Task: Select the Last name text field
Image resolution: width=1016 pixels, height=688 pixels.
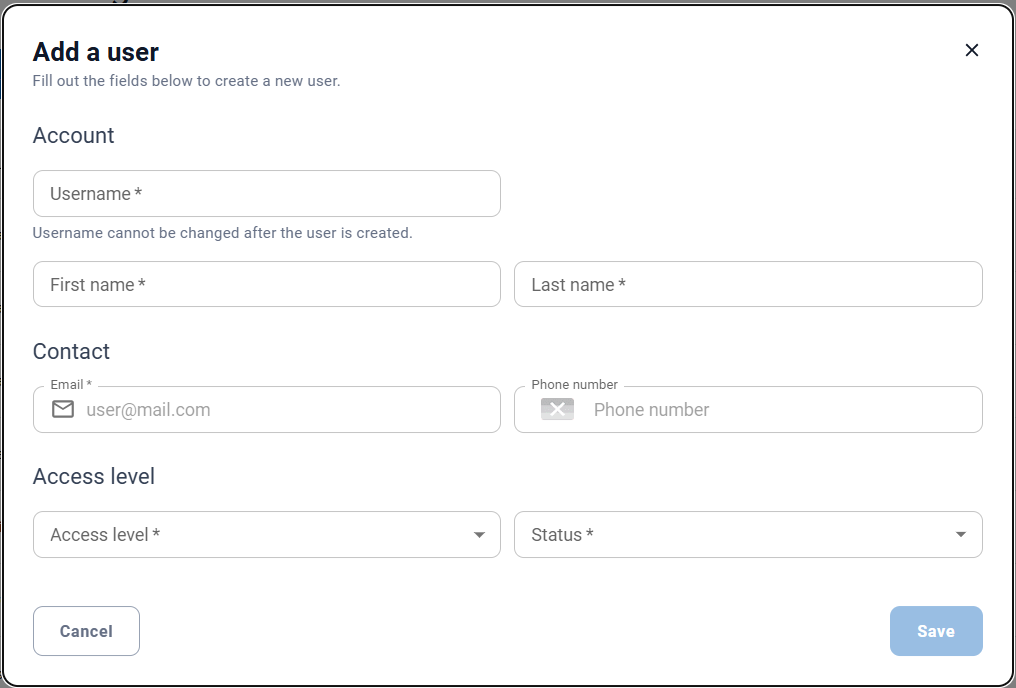Action: tap(747, 285)
